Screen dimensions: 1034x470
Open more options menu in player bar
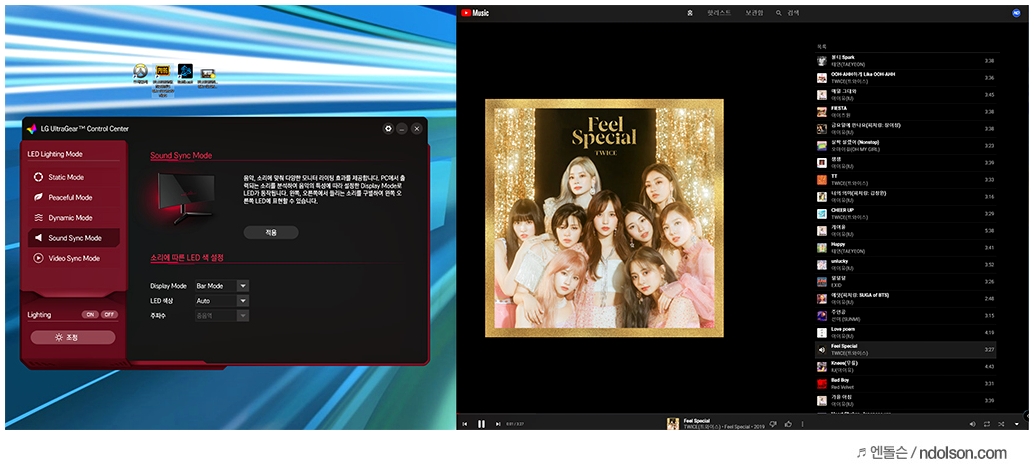[x=803, y=424]
